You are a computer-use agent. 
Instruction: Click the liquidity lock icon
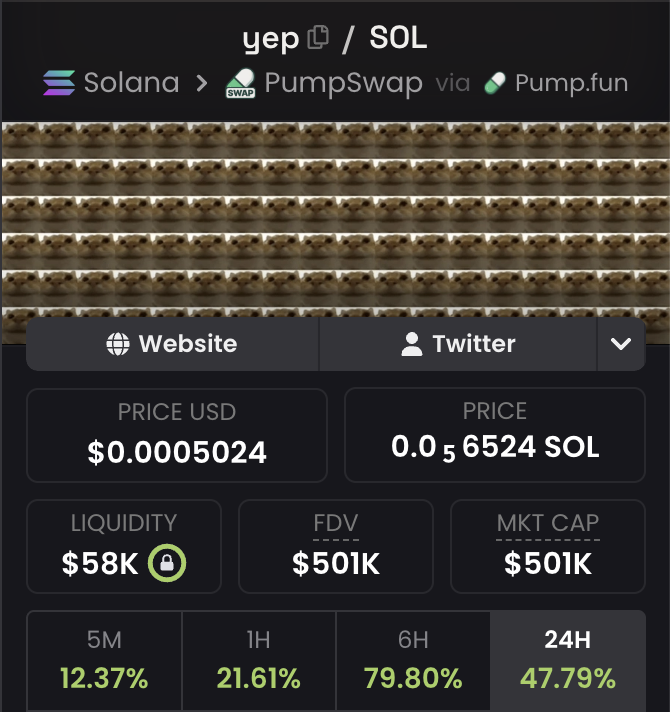pyautogui.click(x=167, y=563)
